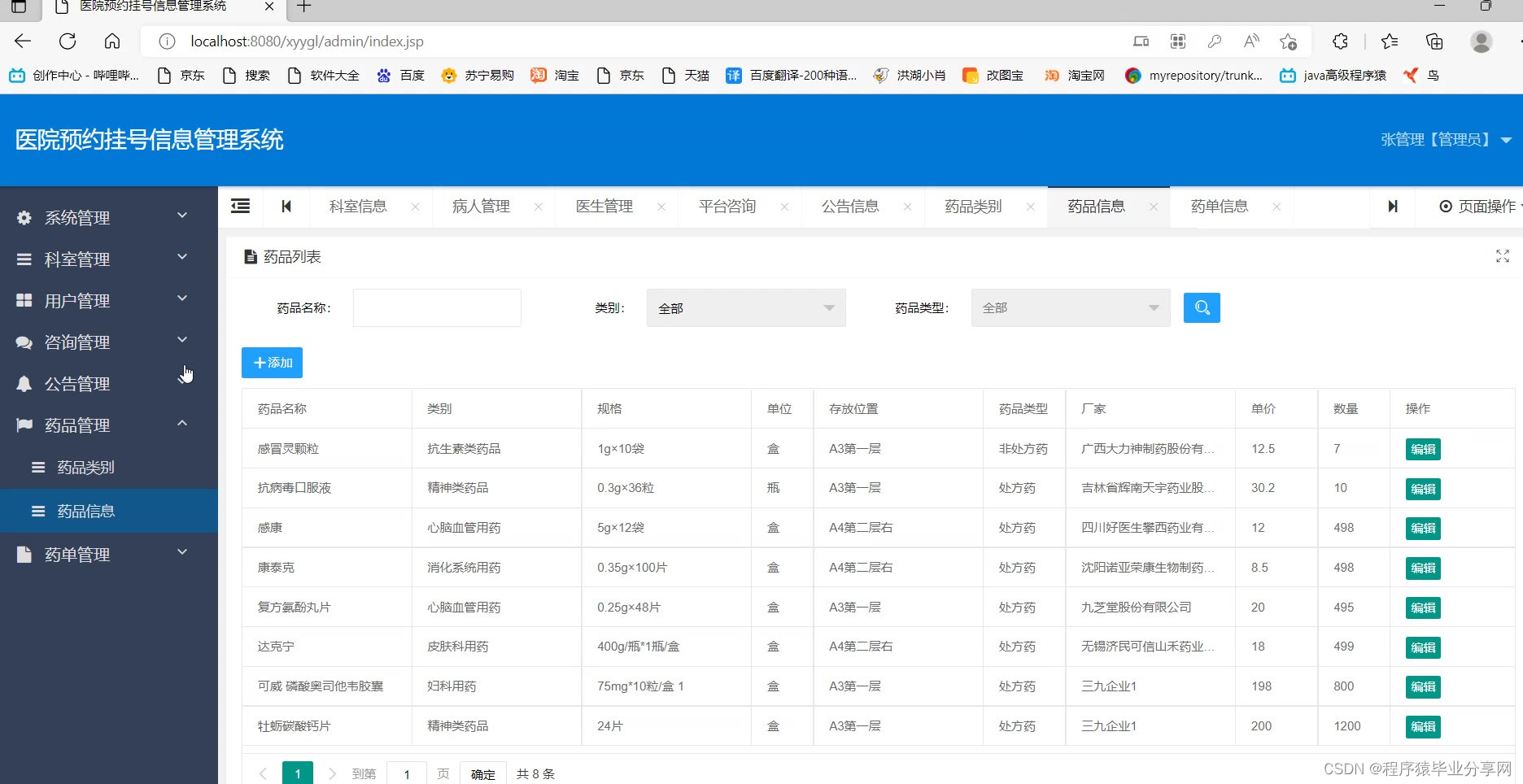Expand the 科室管理 sidebar menu
Image resolution: width=1523 pixels, height=784 pixels.
coord(109,259)
